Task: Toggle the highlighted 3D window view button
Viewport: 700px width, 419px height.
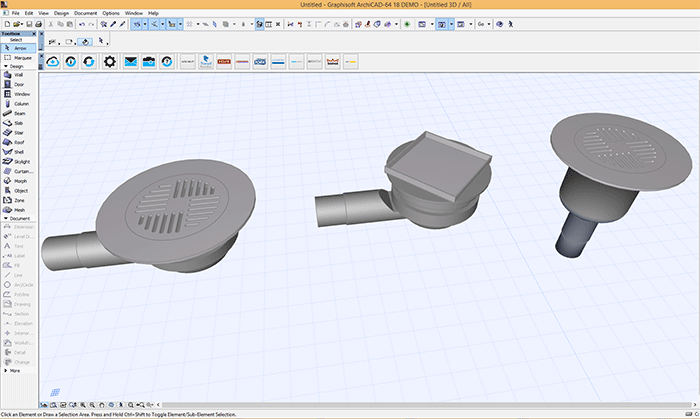Action: coord(442,24)
